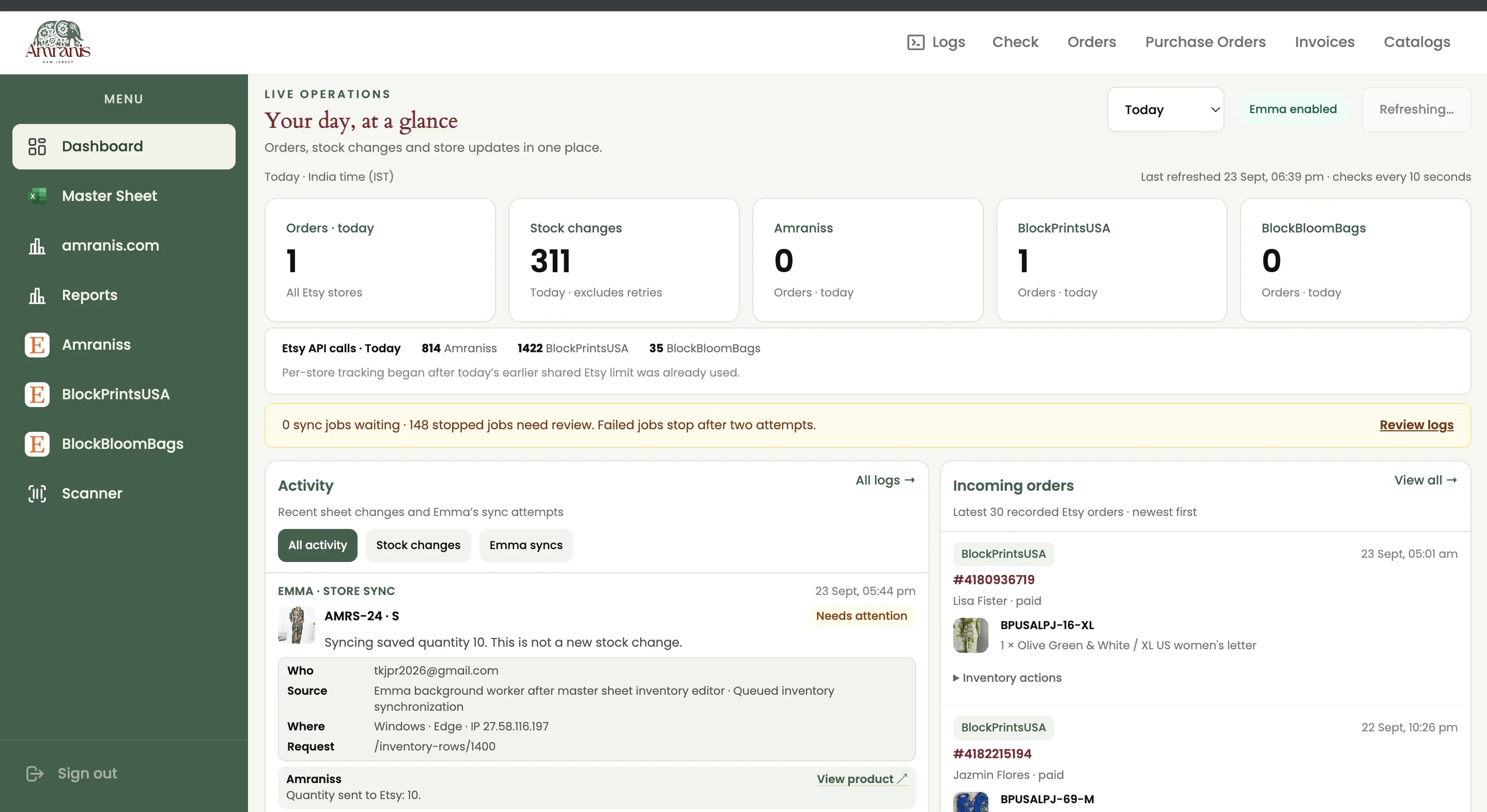This screenshot has width=1487, height=812.
Task: Open Purchase Orders in the top navigation
Action: (x=1205, y=42)
